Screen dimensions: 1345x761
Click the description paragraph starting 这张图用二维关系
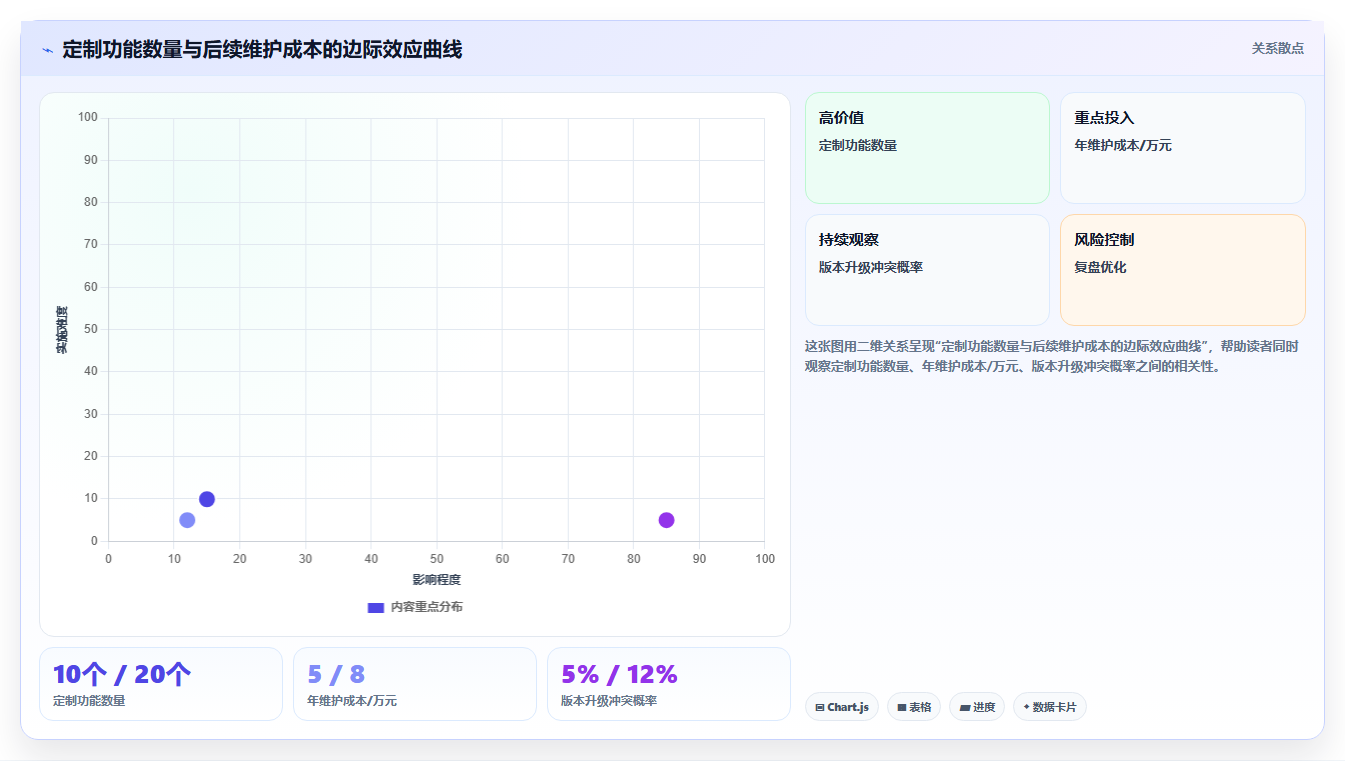tap(1052, 356)
